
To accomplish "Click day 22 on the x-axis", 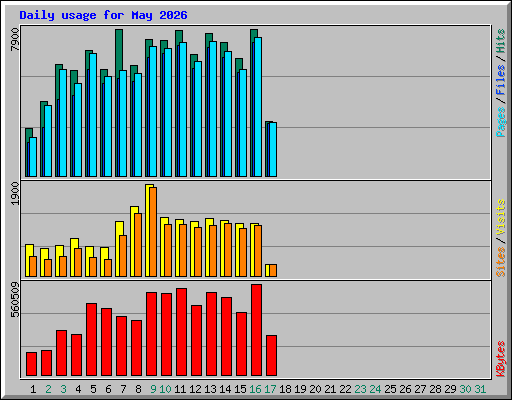I will click(345, 389).
